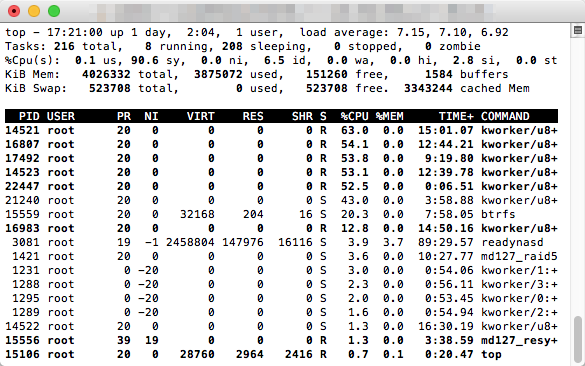585x366 pixels.
Task: Click PID 1421 in the process list
Action: [26, 256]
